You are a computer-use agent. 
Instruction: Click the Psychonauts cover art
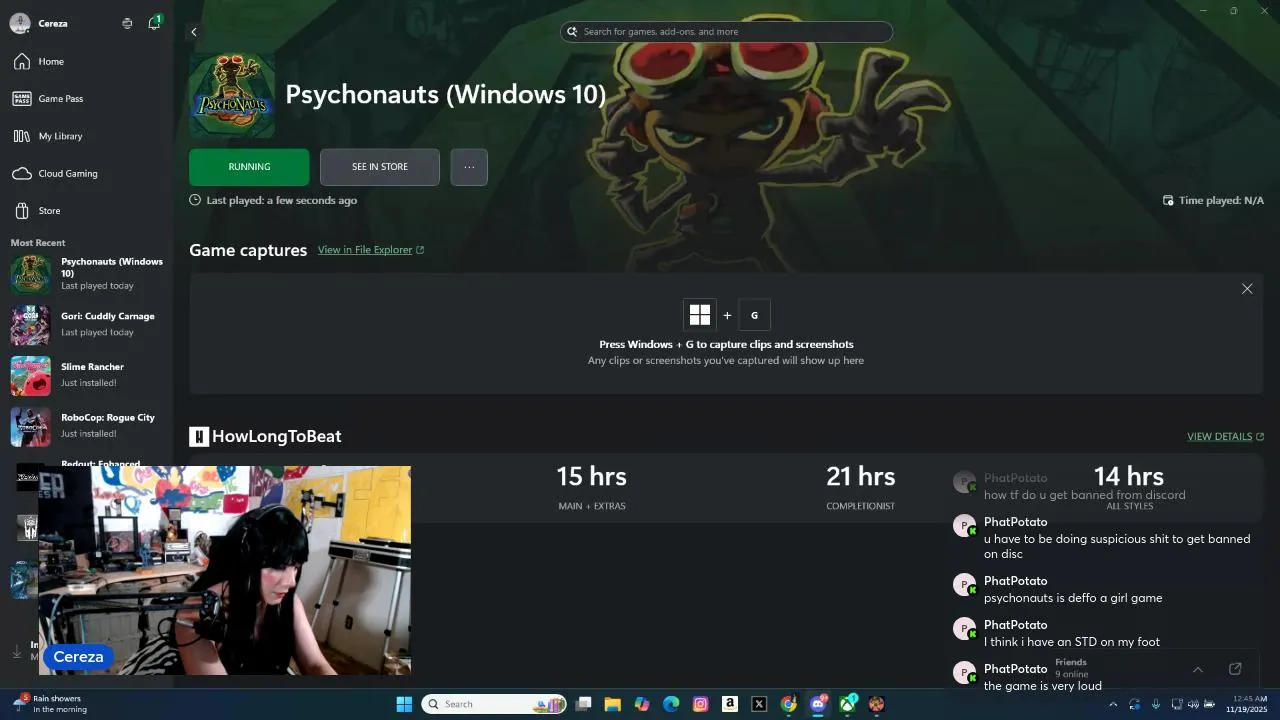[232, 95]
